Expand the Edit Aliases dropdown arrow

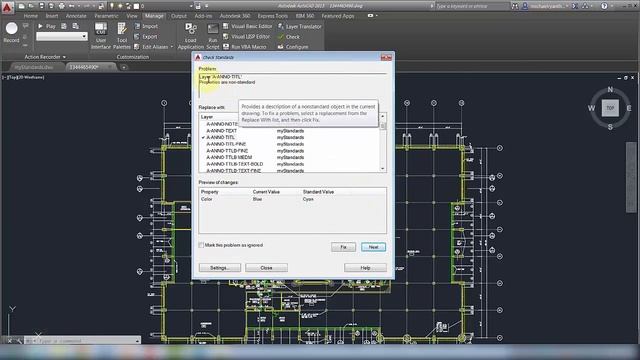click(x=172, y=47)
